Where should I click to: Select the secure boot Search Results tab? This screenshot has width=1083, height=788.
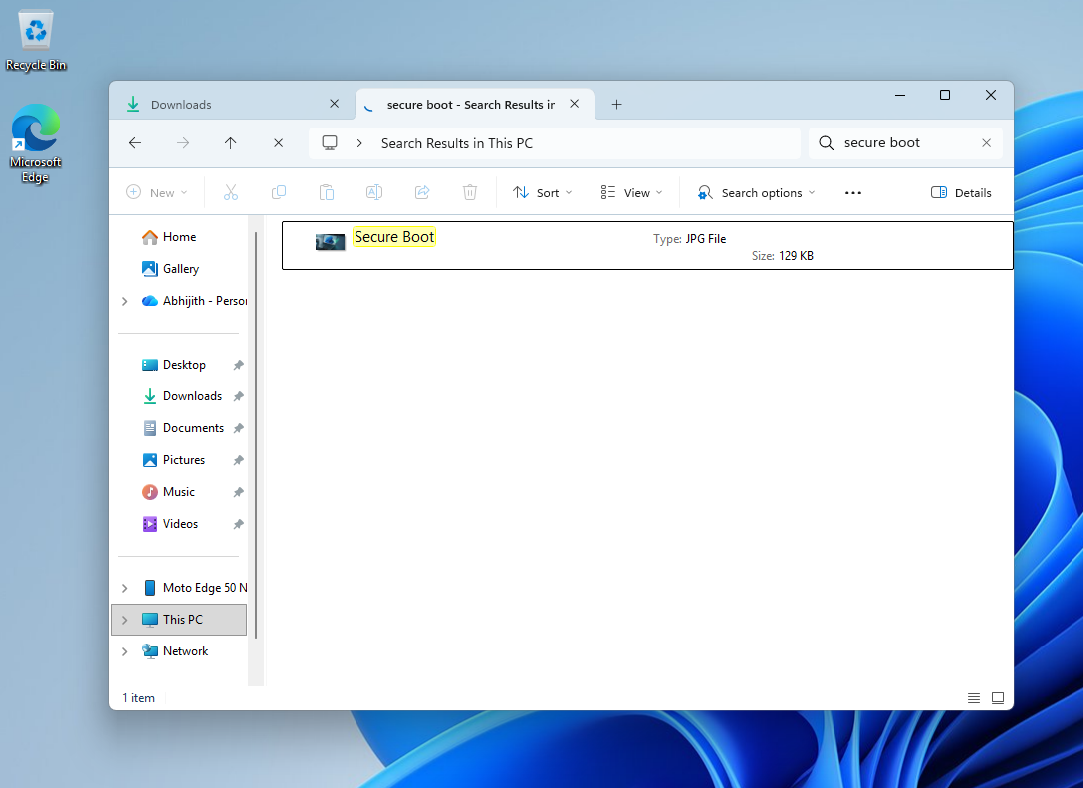click(x=470, y=104)
